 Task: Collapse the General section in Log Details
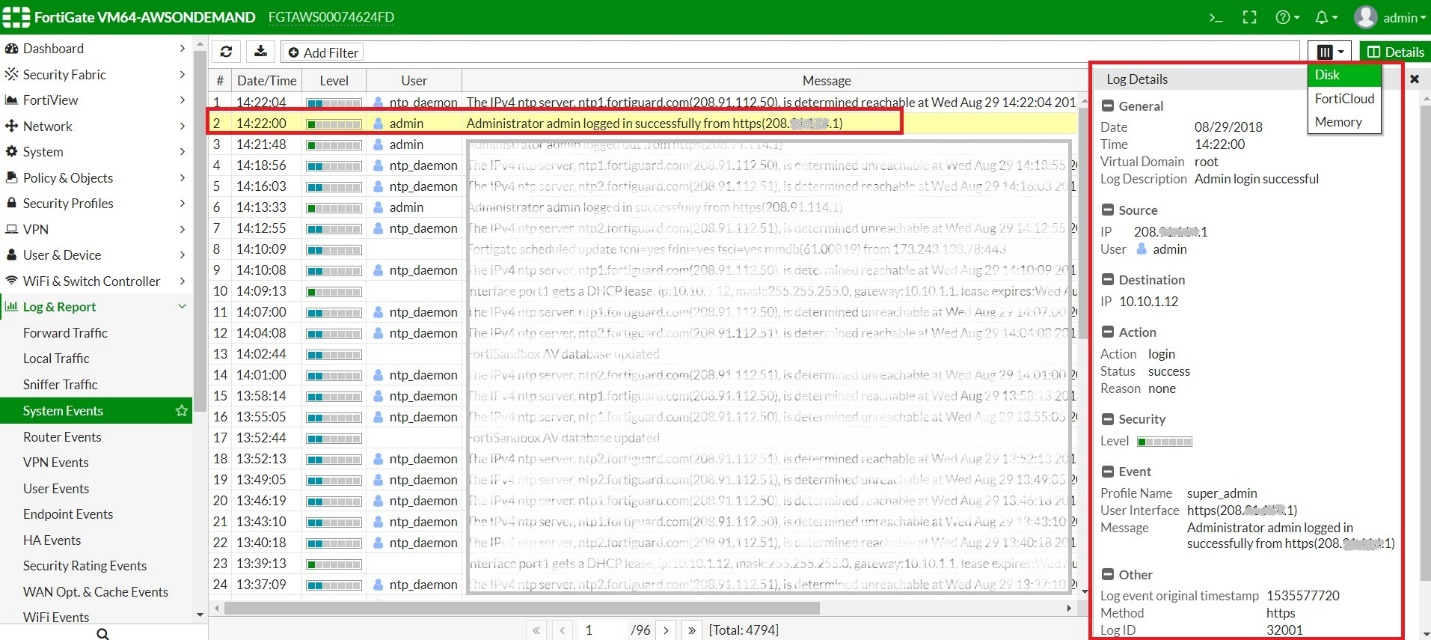tap(1106, 106)
